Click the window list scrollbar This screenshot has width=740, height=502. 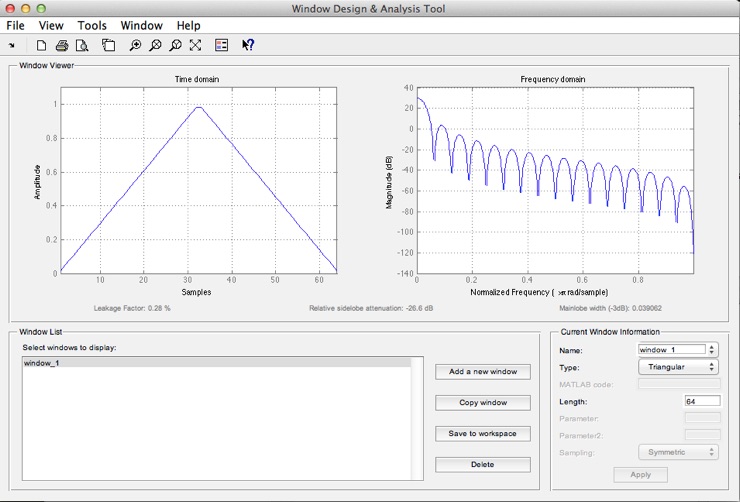pos(417,418)
